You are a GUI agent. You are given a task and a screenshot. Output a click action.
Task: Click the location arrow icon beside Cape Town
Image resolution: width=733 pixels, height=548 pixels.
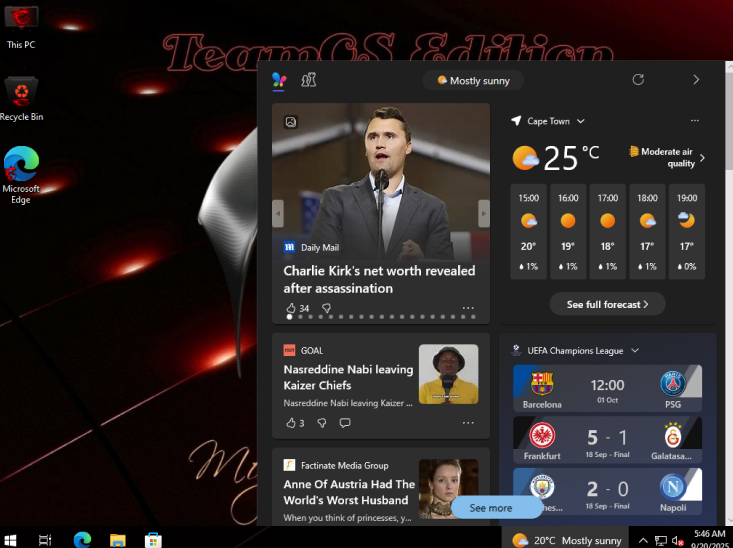coord(516,121)
